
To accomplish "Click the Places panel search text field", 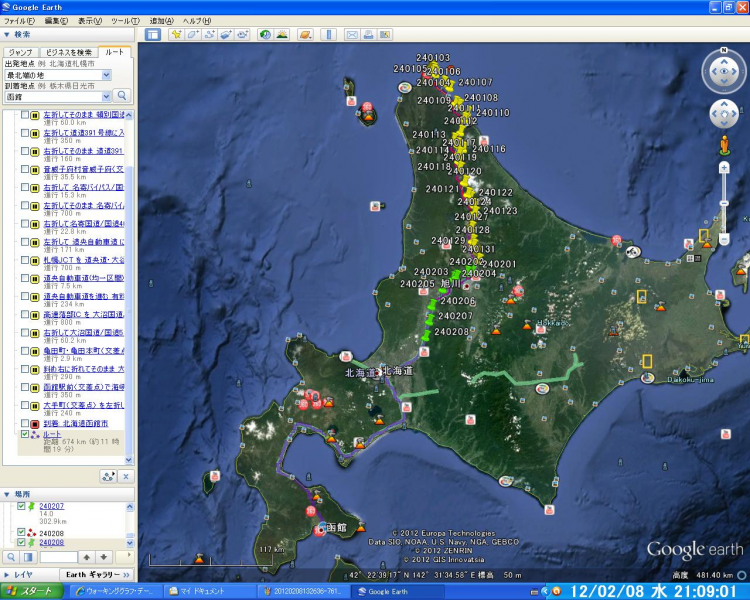I will click(58, 557).
